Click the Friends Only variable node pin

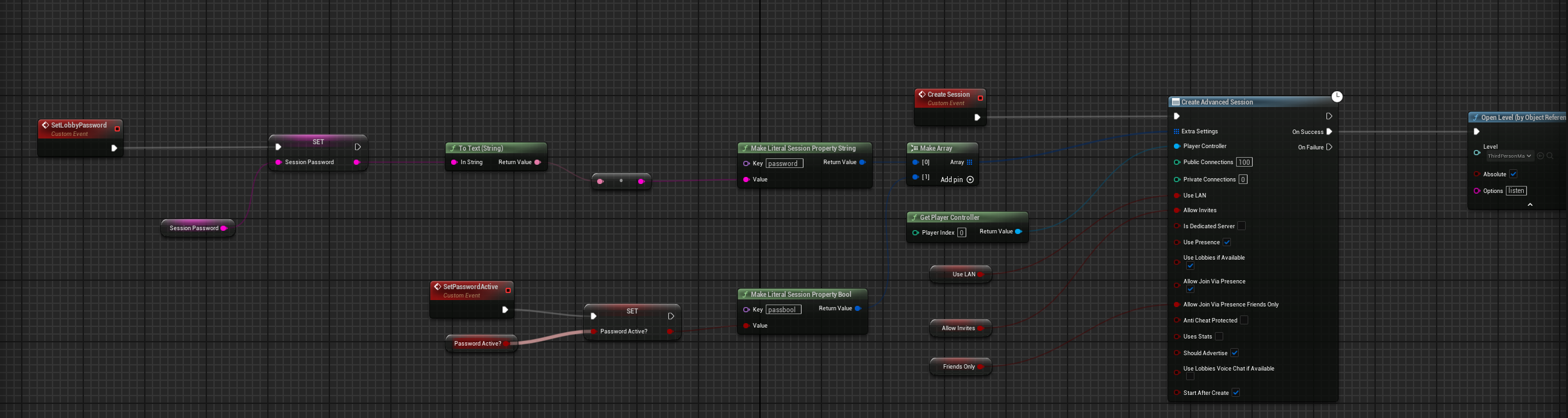pyautogui.click(x=980, y=367)
